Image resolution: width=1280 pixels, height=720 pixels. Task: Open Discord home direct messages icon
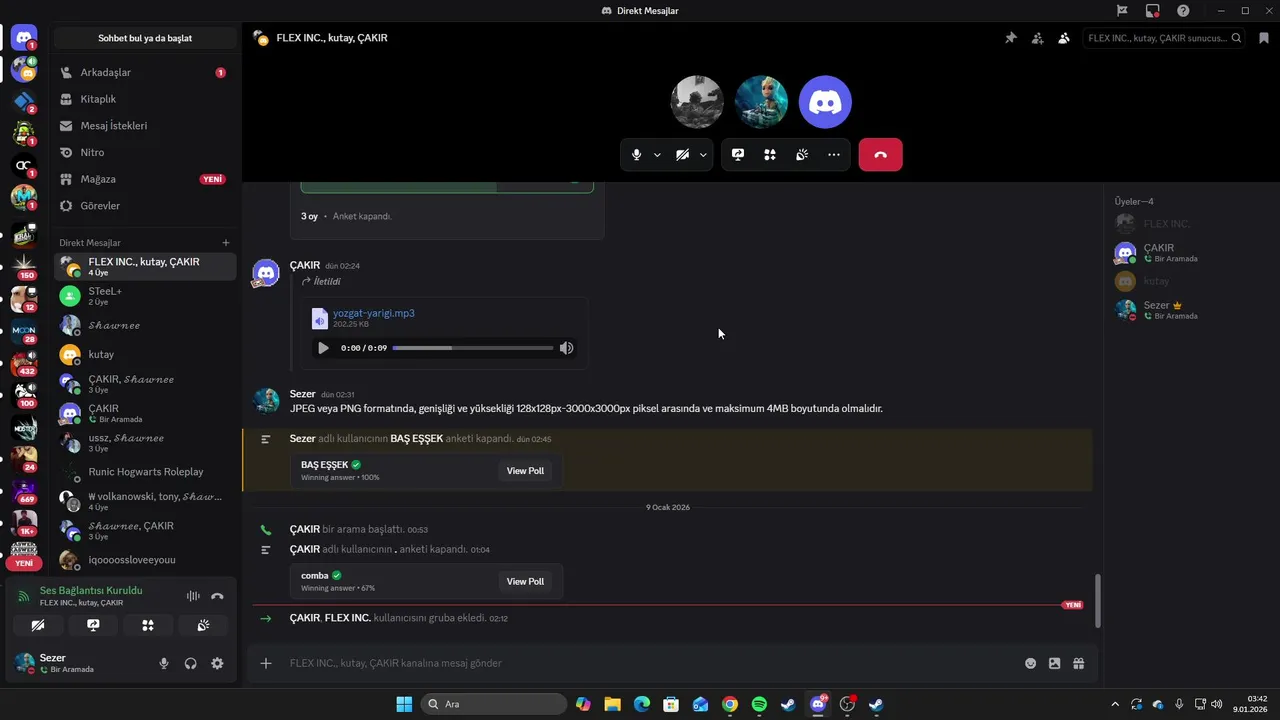24,38
